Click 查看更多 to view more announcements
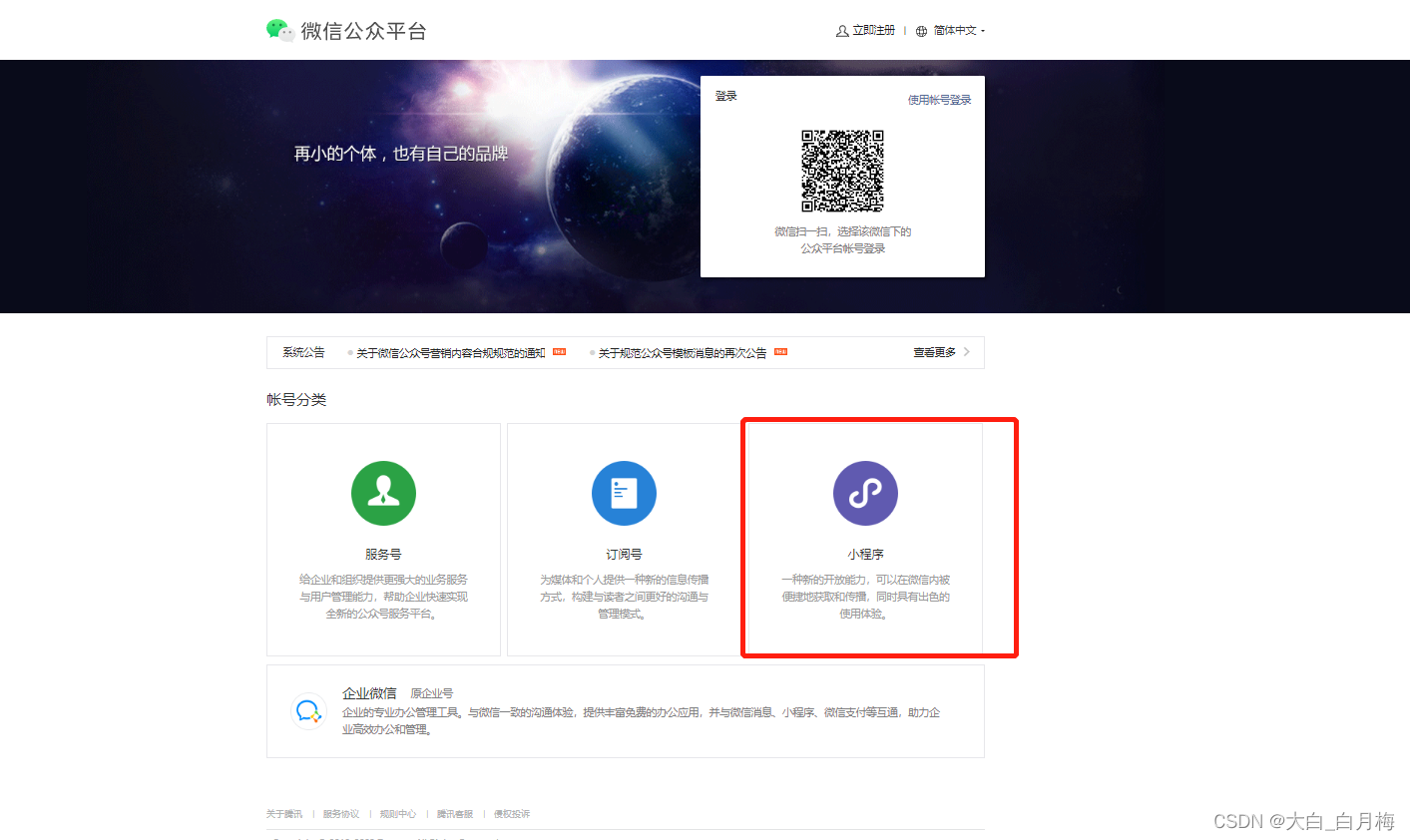The width and height of the screenshot is (1410, 840). pyautogui.click(x=935, y=352)
